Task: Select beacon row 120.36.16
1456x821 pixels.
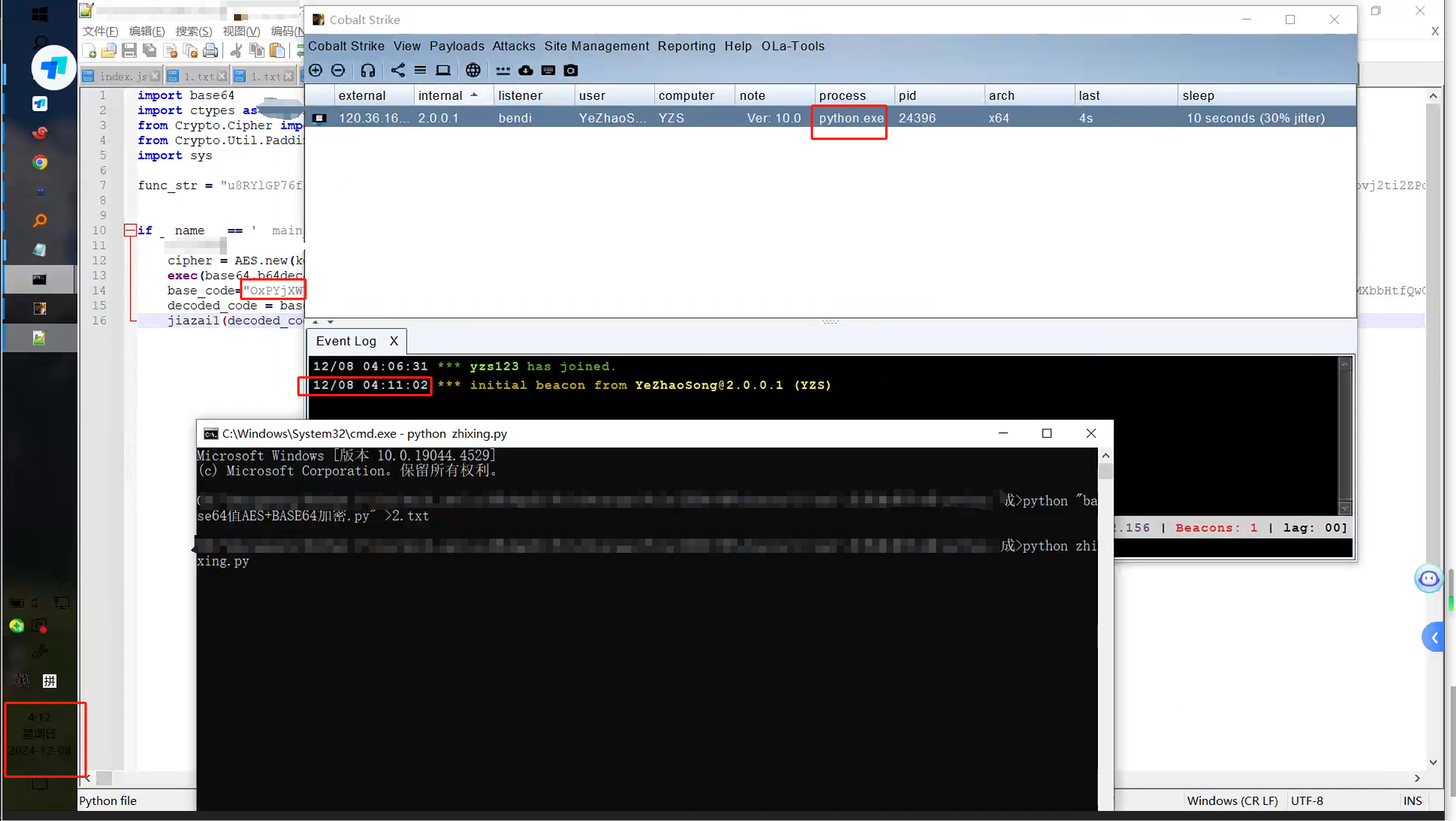Action: coord(830,118)
